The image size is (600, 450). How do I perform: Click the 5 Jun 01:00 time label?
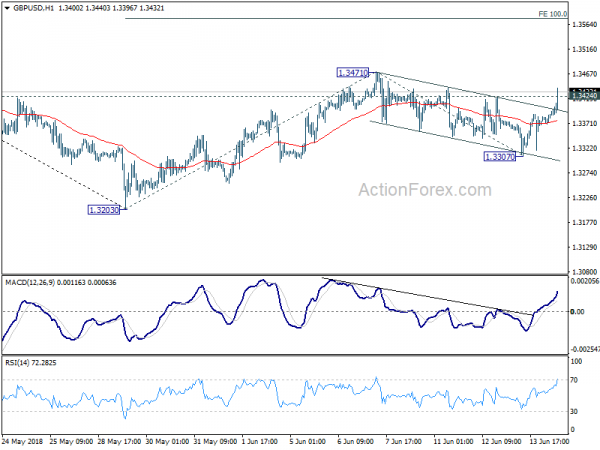click(x=308, y=441)
